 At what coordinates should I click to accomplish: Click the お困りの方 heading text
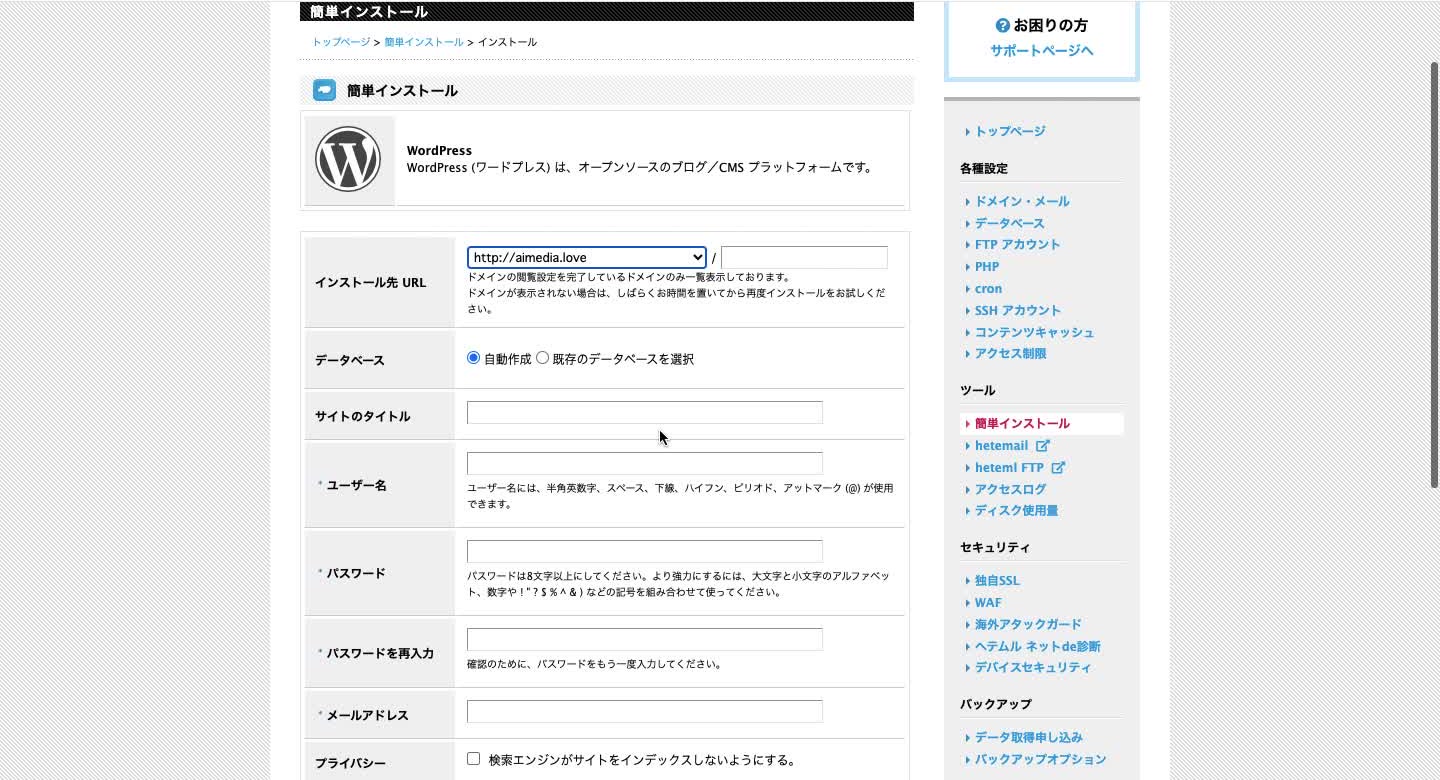coord(1050,26)
